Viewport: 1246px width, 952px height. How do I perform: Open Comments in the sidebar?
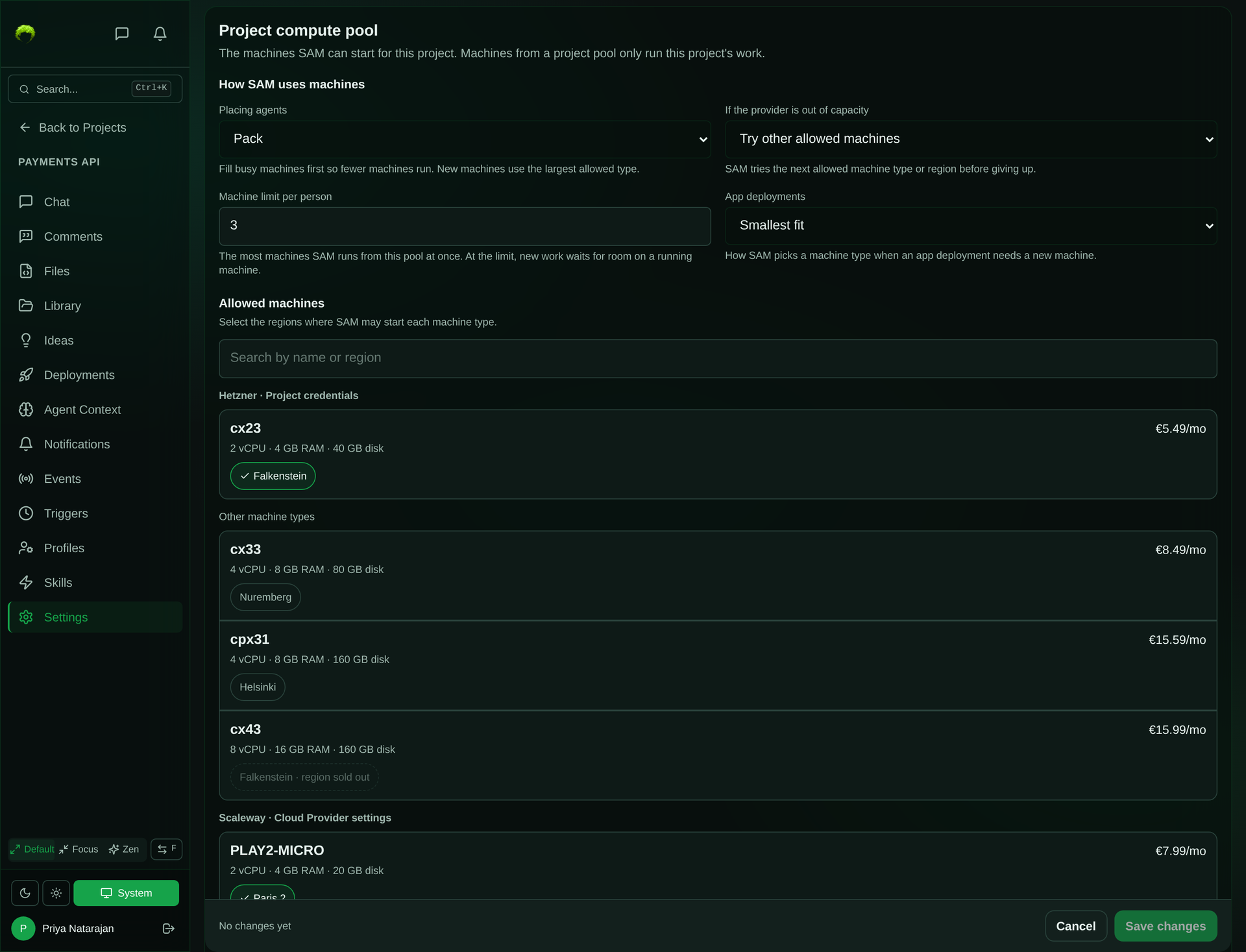click(x=95, y=236)
